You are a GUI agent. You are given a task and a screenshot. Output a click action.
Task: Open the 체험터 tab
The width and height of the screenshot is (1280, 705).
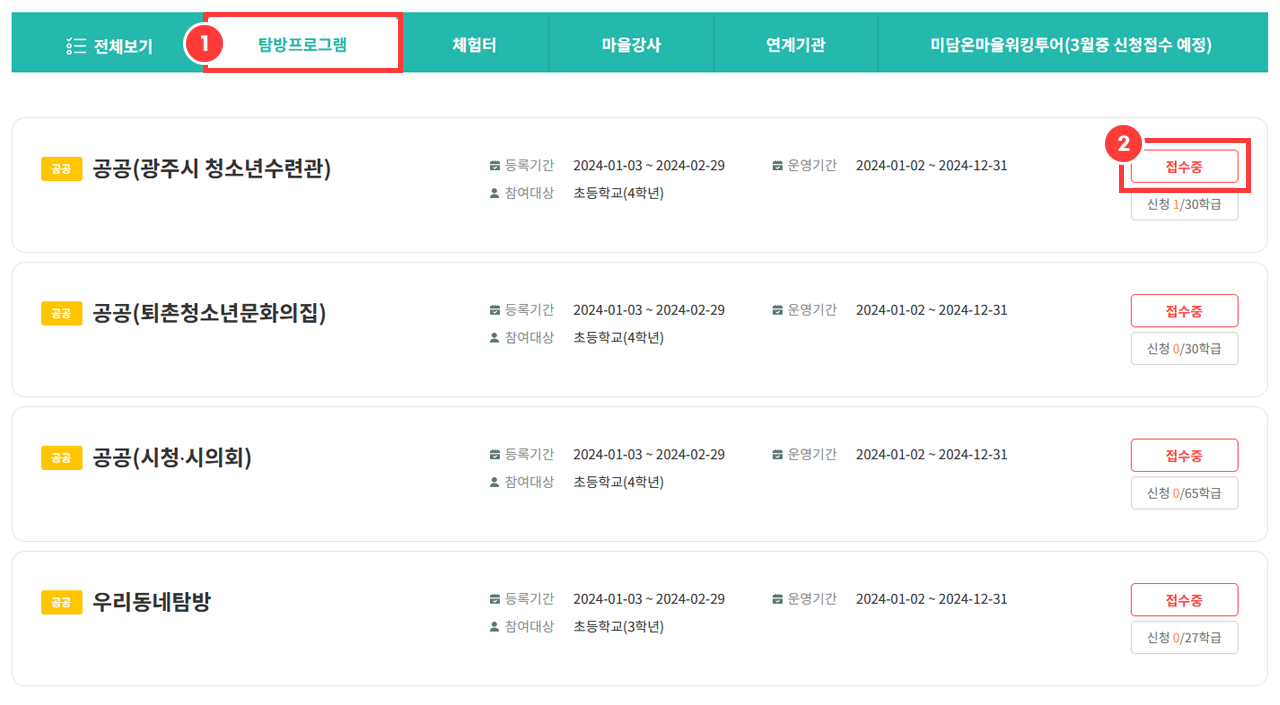474,44
